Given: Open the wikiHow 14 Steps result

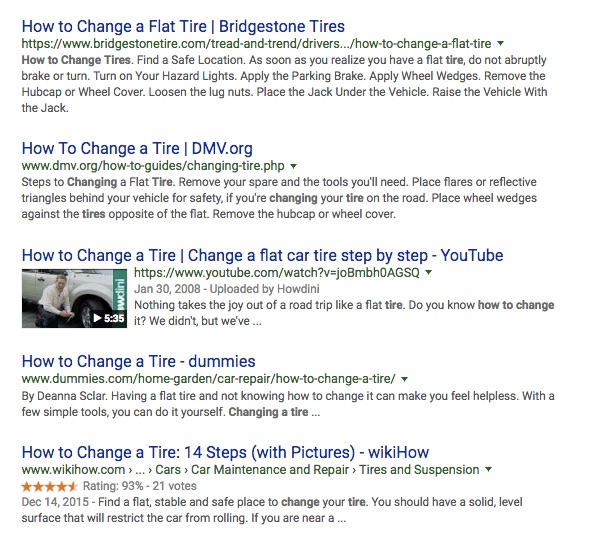Looking at the screenshot, I should point(225,453).
